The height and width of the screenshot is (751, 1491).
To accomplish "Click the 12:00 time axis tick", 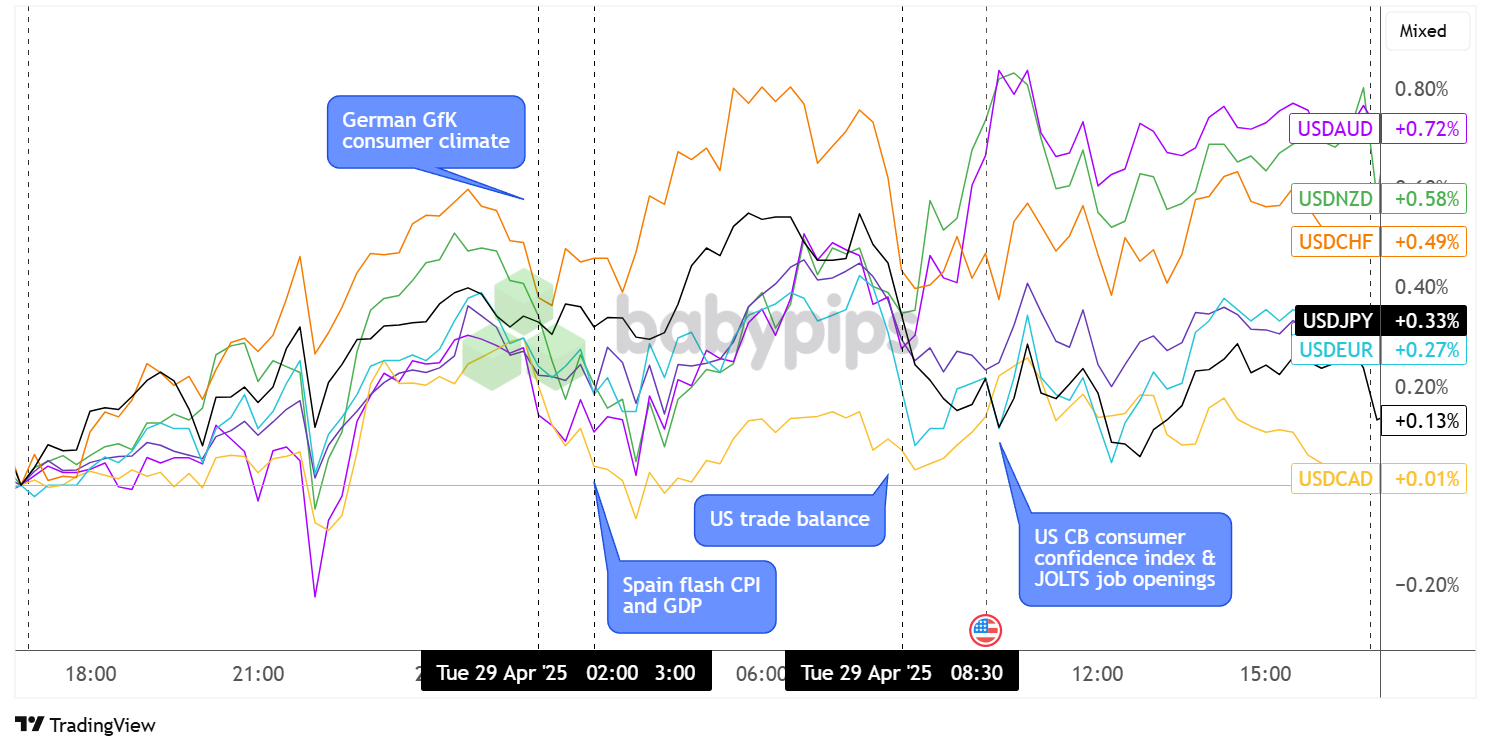I will coord(1097,674).
